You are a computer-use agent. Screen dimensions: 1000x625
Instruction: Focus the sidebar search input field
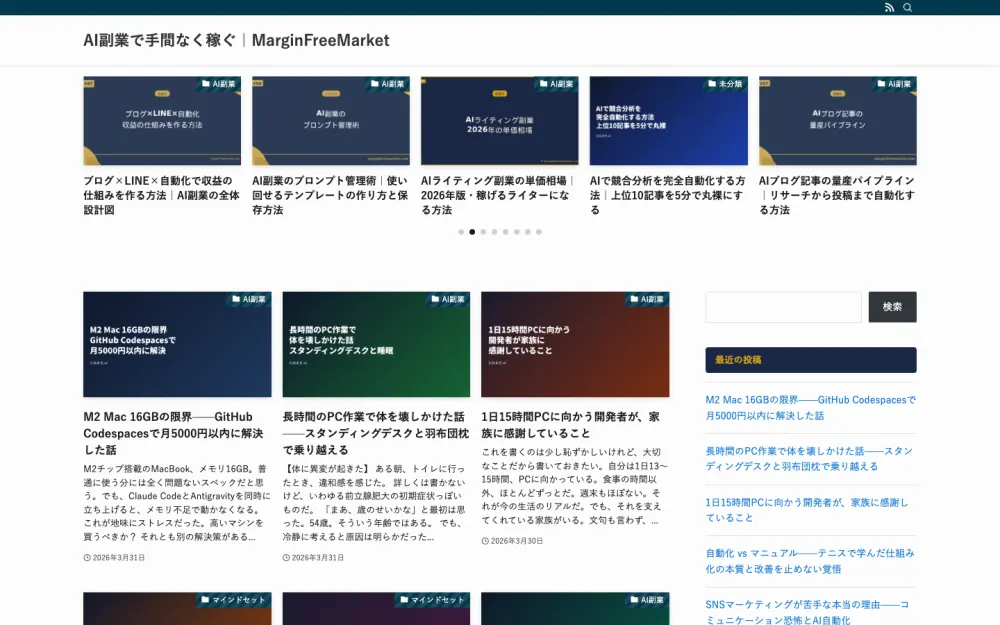point(783,307)
